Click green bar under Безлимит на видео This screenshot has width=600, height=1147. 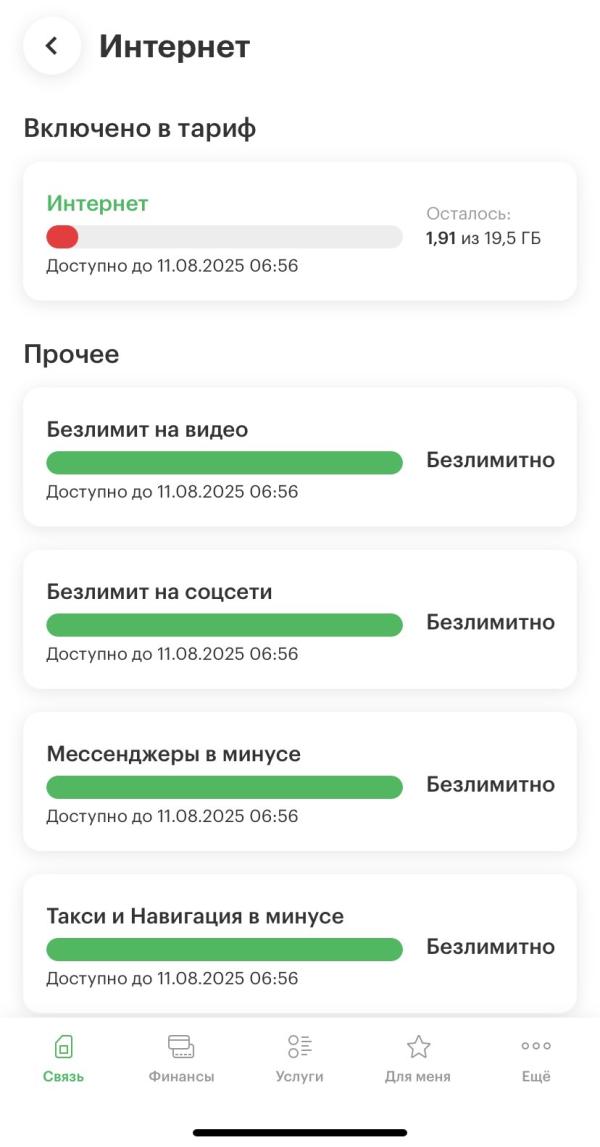click(224, 462)
